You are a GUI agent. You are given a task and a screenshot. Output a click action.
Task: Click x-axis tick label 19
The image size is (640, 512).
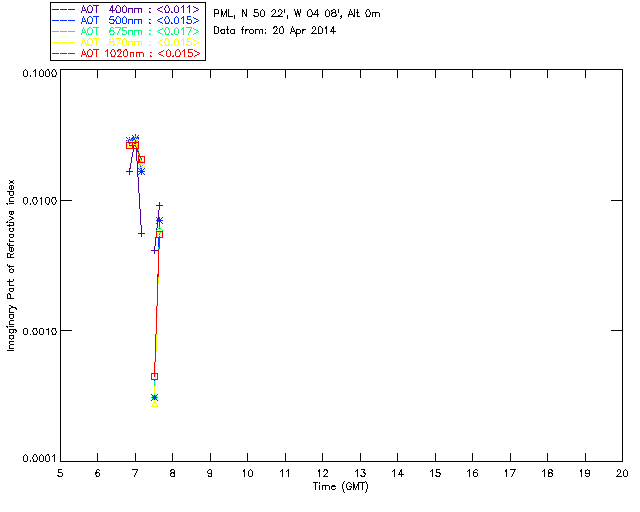585,473
